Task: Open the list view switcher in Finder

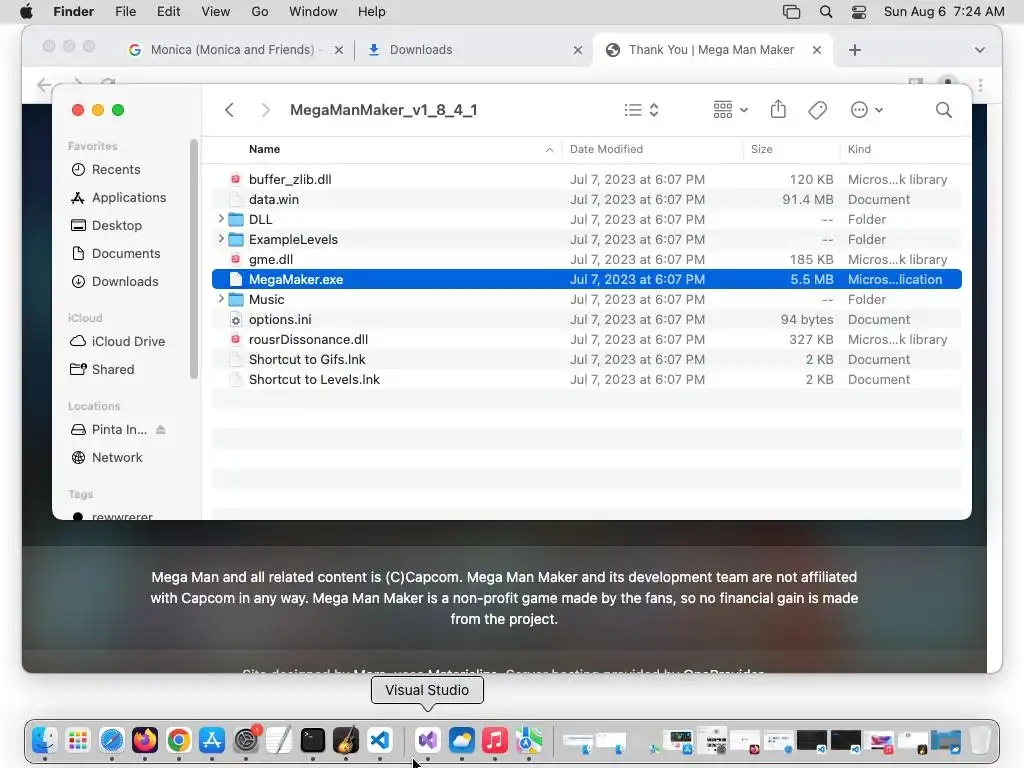Action: click(641, 110)
